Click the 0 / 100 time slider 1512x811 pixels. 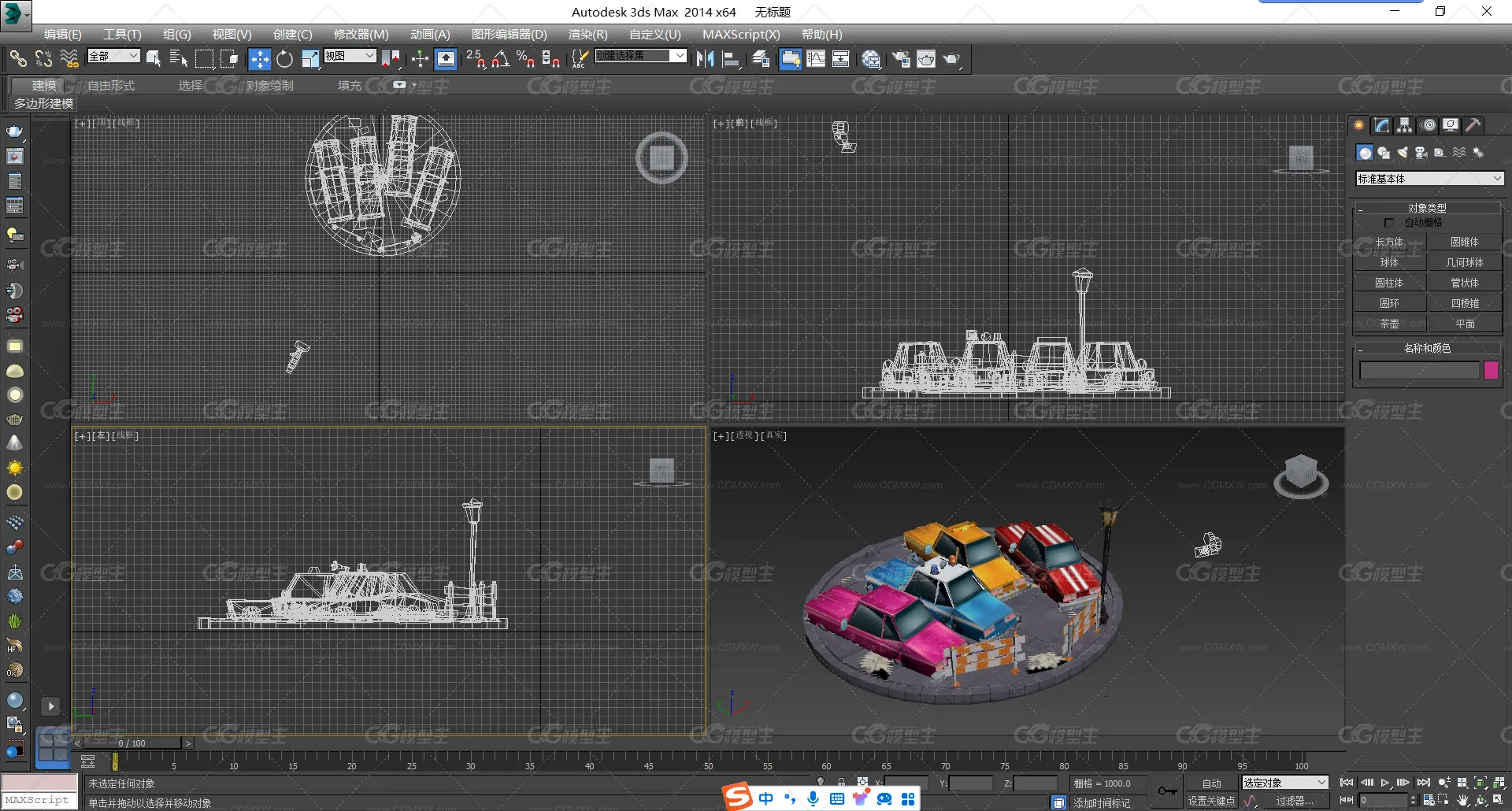(132, 742)
